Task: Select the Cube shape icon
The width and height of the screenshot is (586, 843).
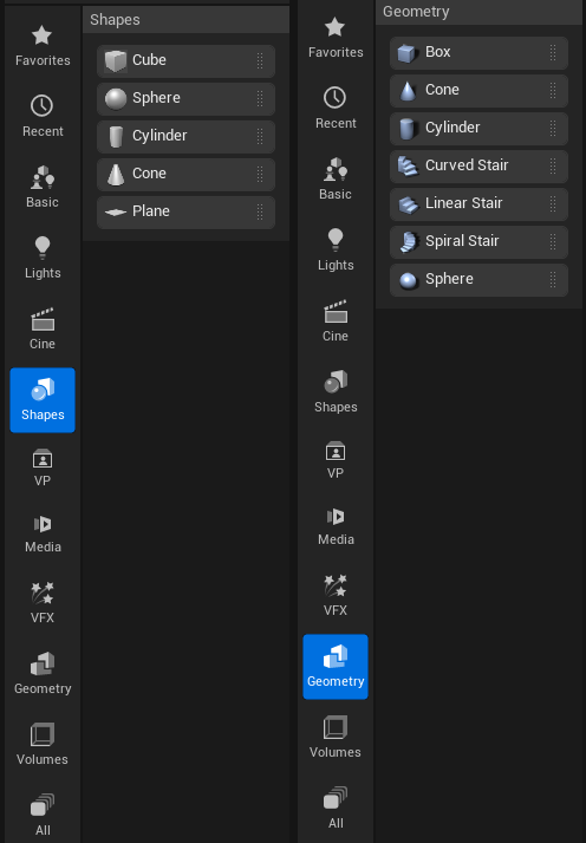Action: coord(116,61)
